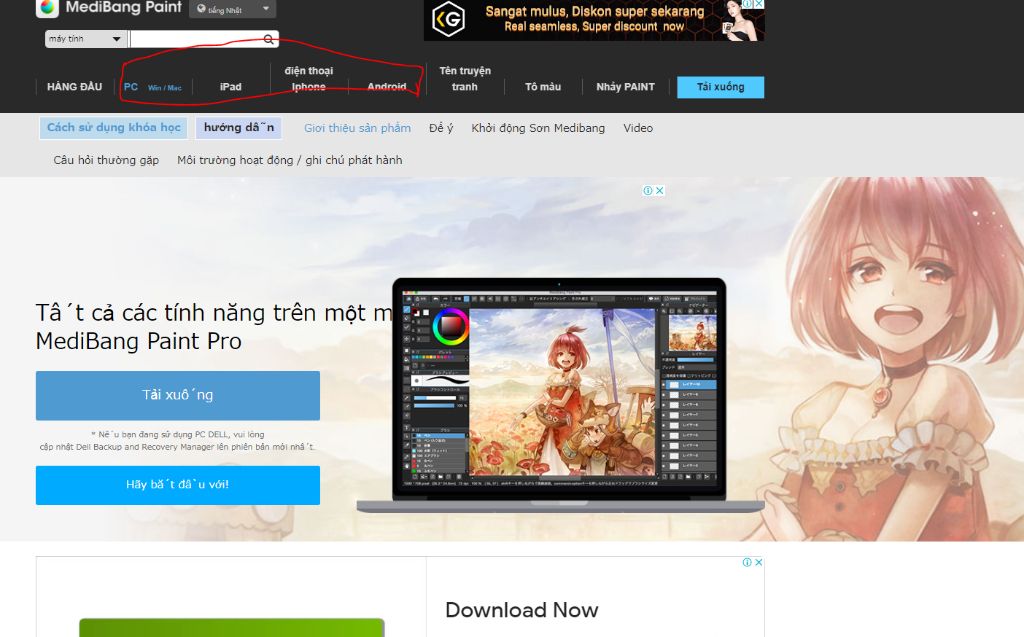Open the Video link
The height and width of the screenshot is (637, 1024).
pos(638,128)
